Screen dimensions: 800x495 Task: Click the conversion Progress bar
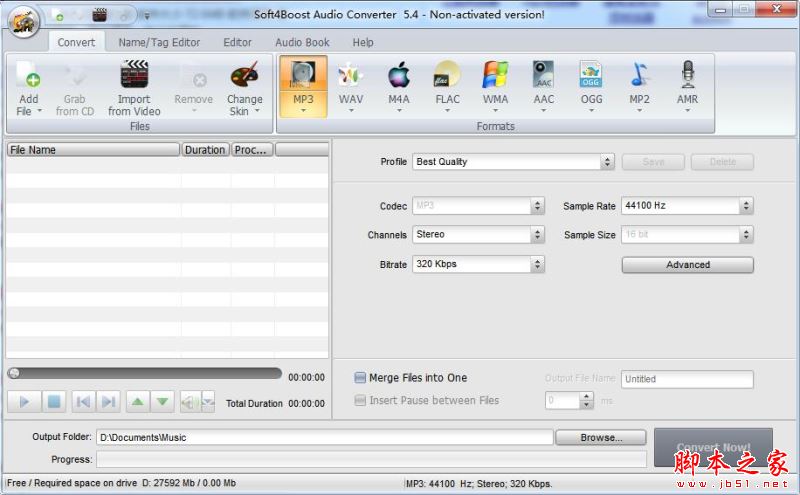[371, 459]
